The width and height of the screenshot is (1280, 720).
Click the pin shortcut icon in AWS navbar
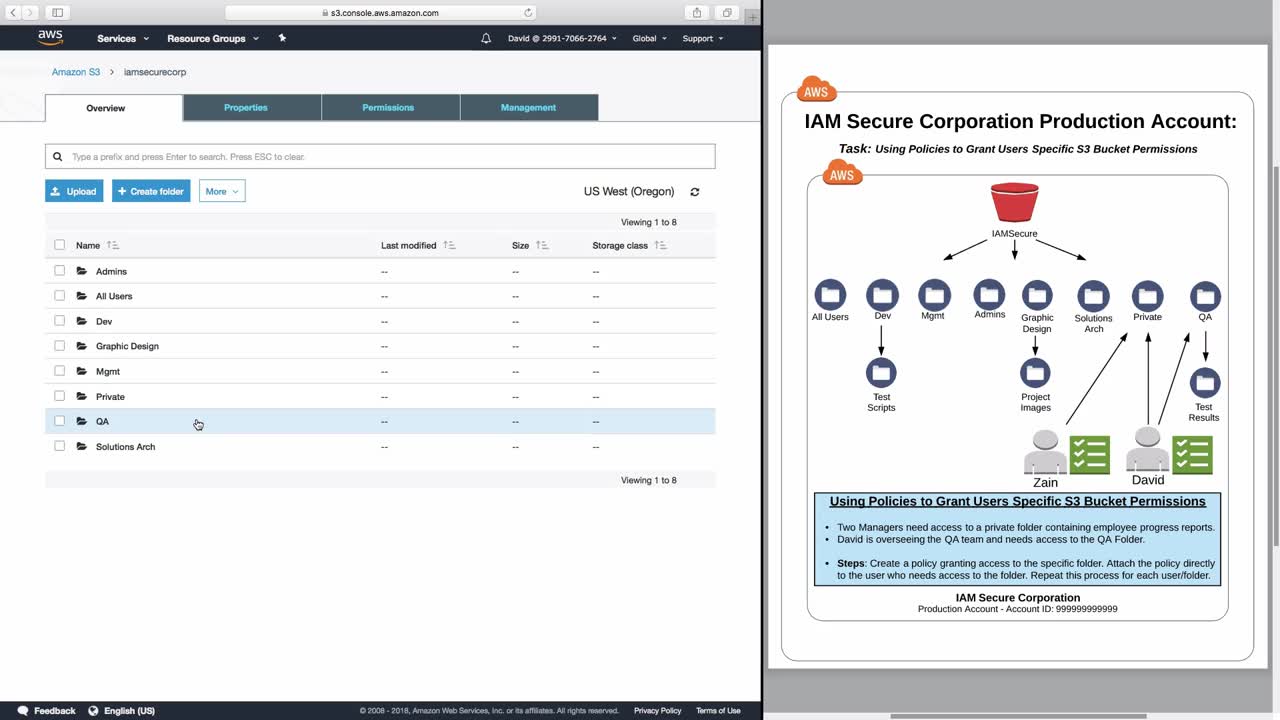tap(282, 38)
